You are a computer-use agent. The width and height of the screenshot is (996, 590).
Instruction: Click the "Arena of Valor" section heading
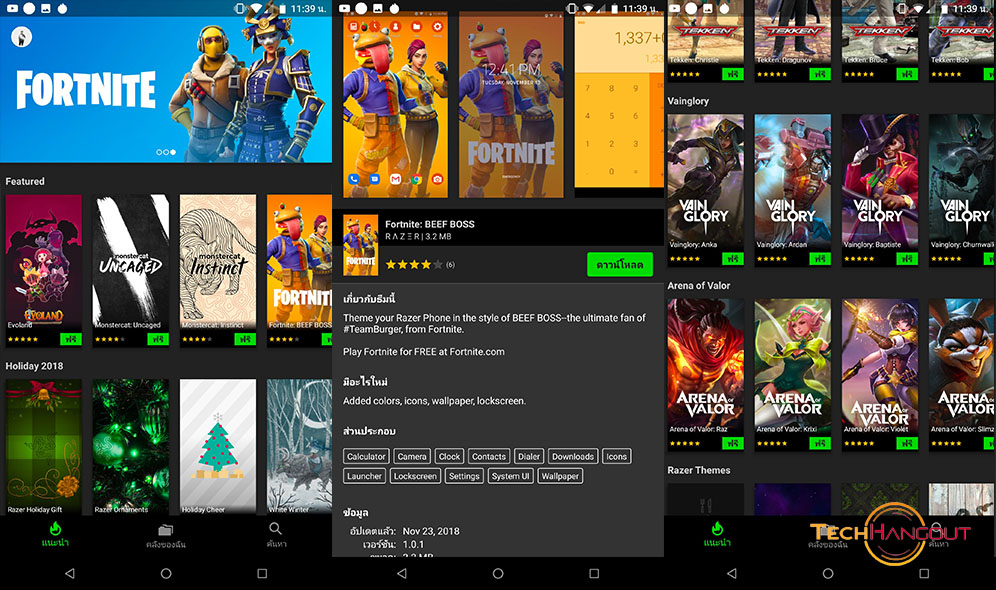click(699, 286)
